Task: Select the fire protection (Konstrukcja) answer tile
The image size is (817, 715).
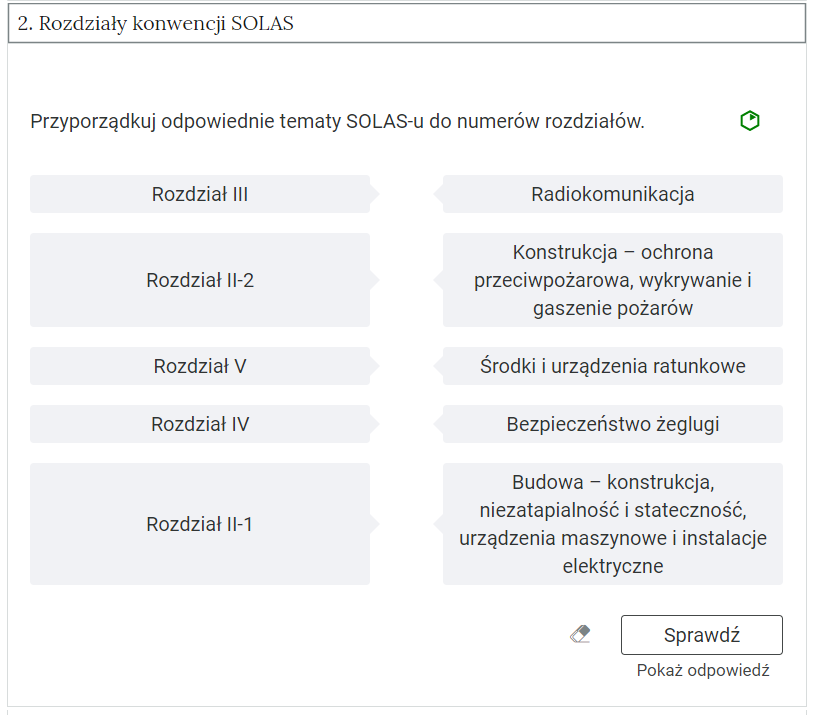Action: point(612,280)
